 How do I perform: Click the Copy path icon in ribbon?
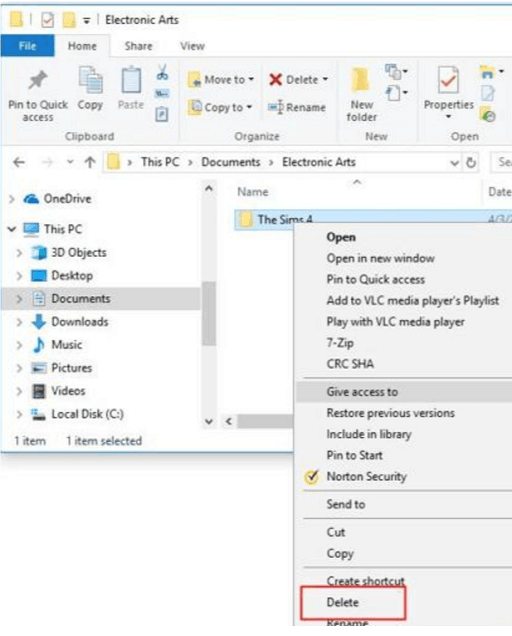tap(162, 94)
